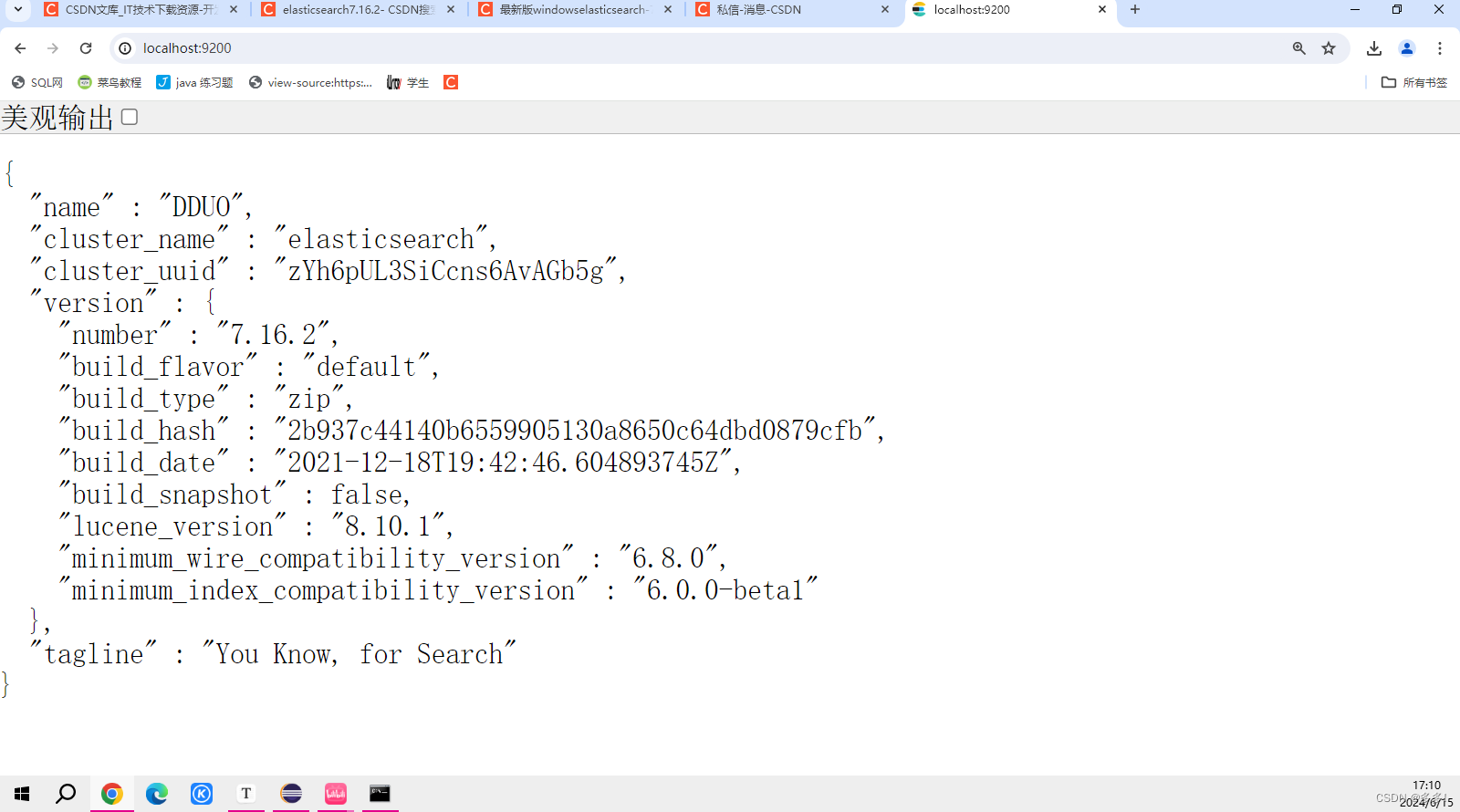
Task: View site information icon in address bar
Action: tap(125, 48)
